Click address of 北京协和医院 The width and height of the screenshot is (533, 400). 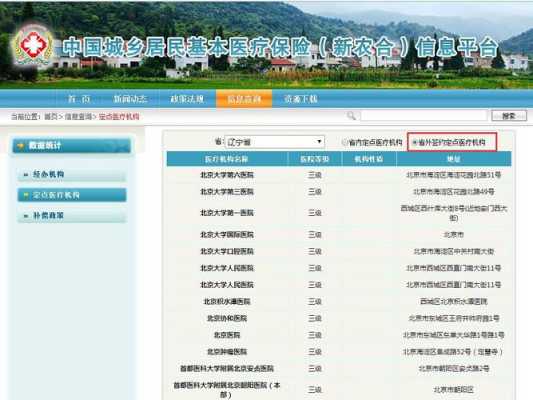(453, 318)
